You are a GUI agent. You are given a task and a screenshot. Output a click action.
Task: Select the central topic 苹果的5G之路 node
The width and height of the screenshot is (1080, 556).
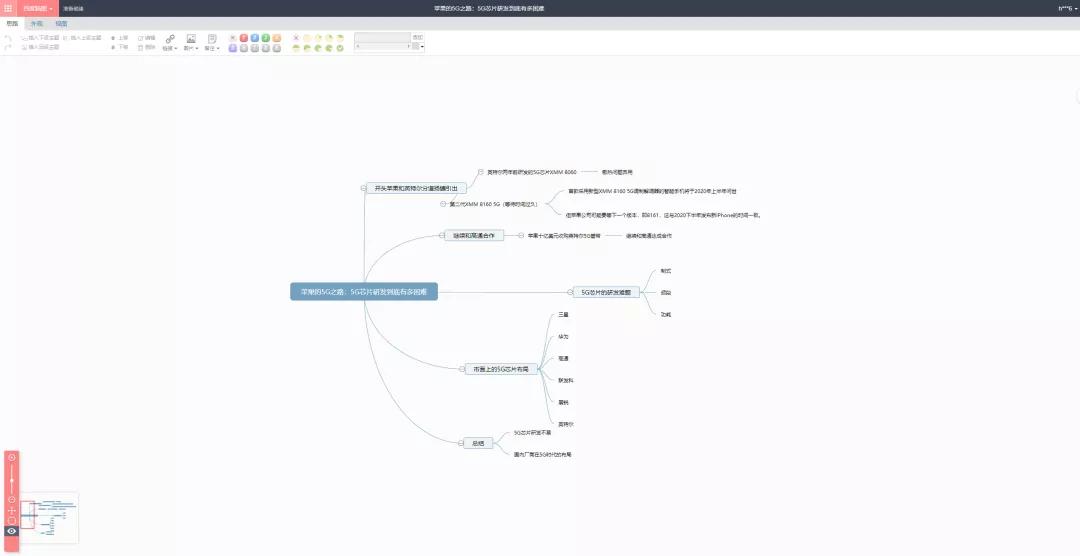364,292
